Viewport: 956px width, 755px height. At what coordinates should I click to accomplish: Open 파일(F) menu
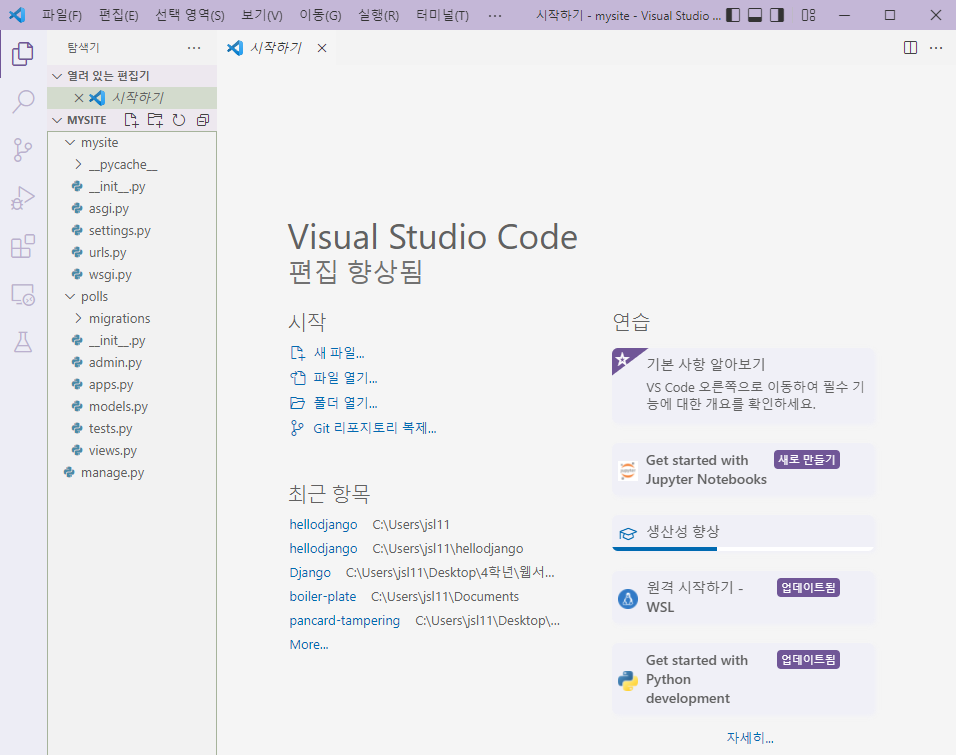(x=62, y=15)
